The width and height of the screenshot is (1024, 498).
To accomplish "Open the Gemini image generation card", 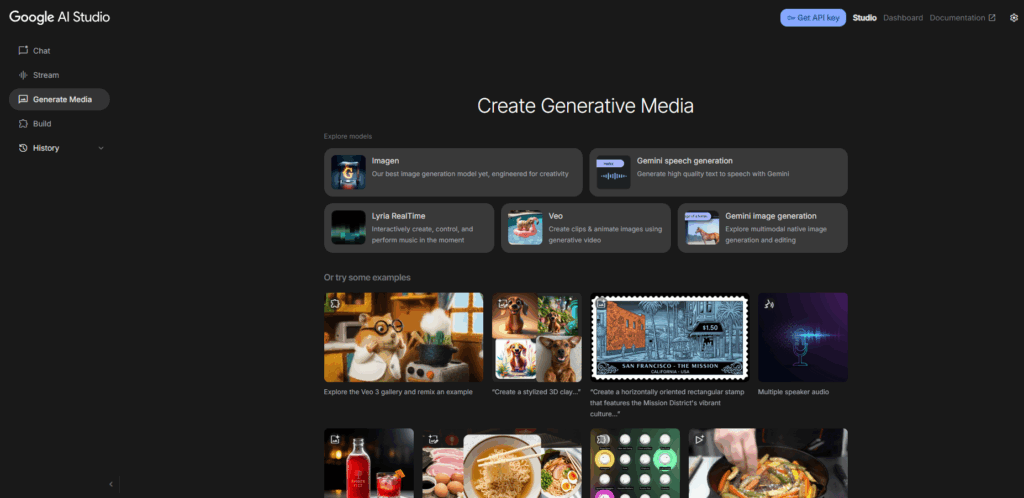I will click(x=763, y=228).
